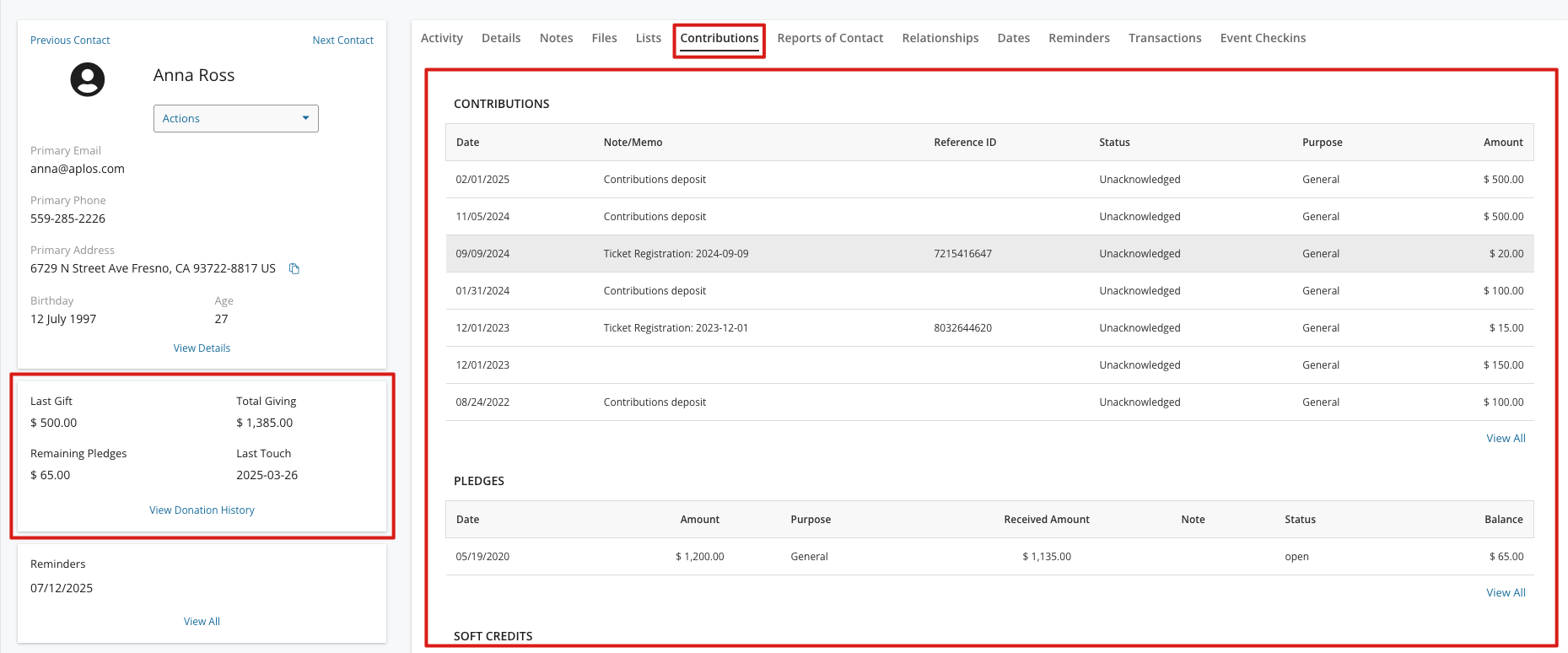1568x653 pixels.
Task: Select the Files tab
Action: click(605, 38)
